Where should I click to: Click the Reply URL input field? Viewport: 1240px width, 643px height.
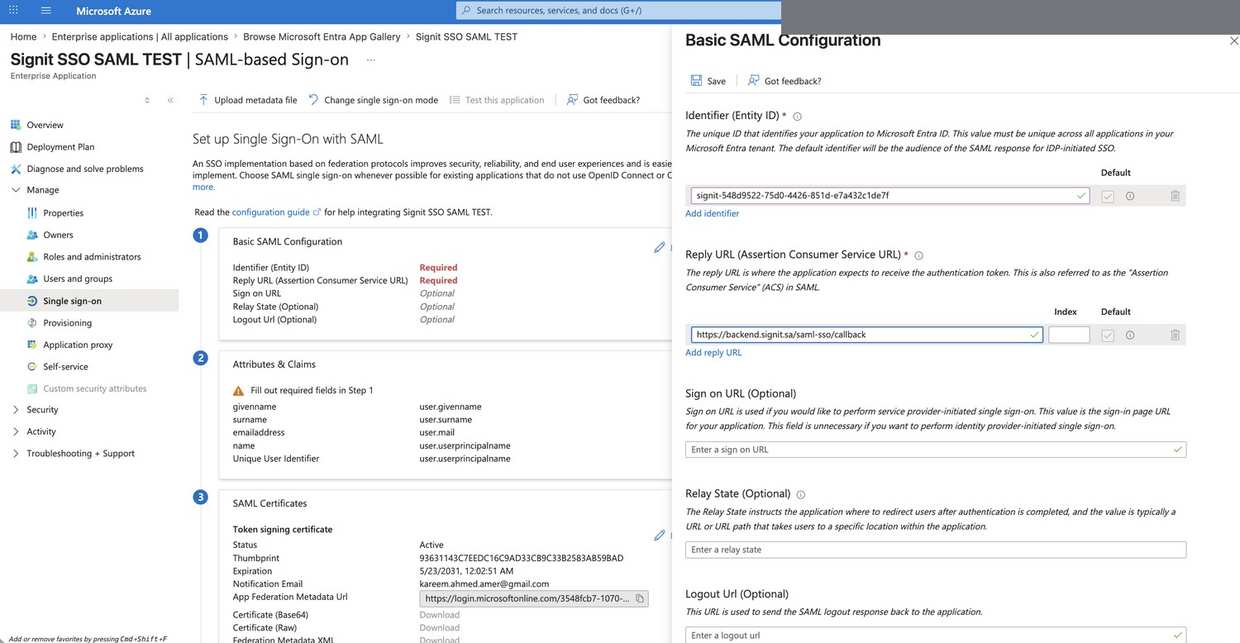tap(867, 335)
